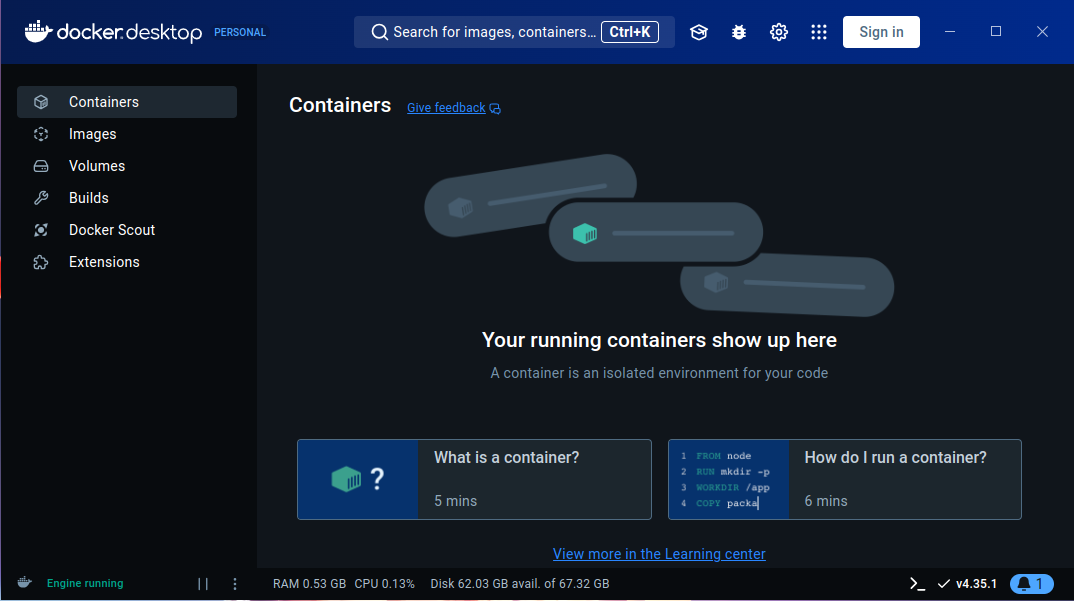Open the apps grid menu
This screenshot has height=601, width=1074.
(819, 31)
